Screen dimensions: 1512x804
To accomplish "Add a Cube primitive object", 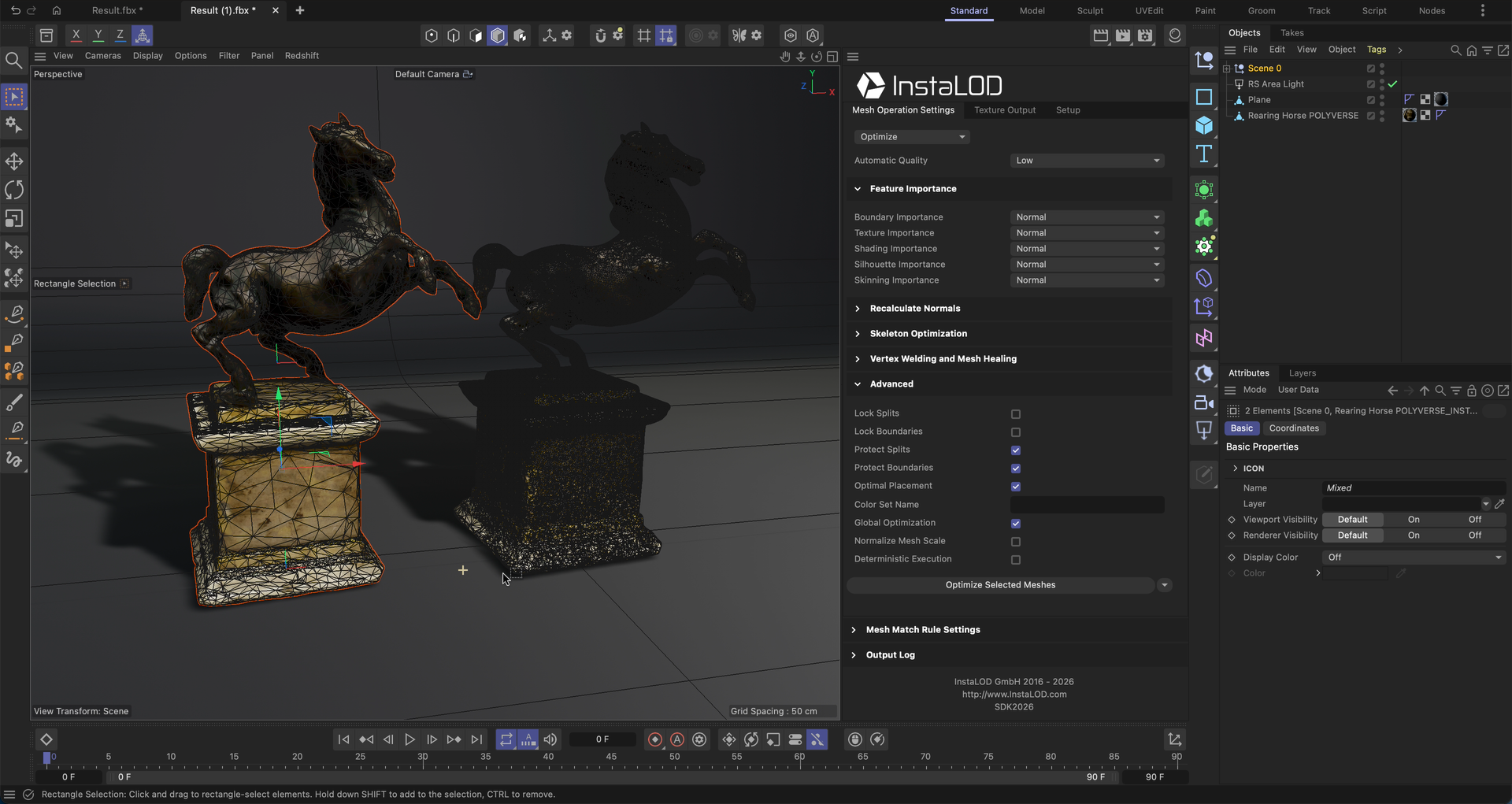I will [1204, 125].
